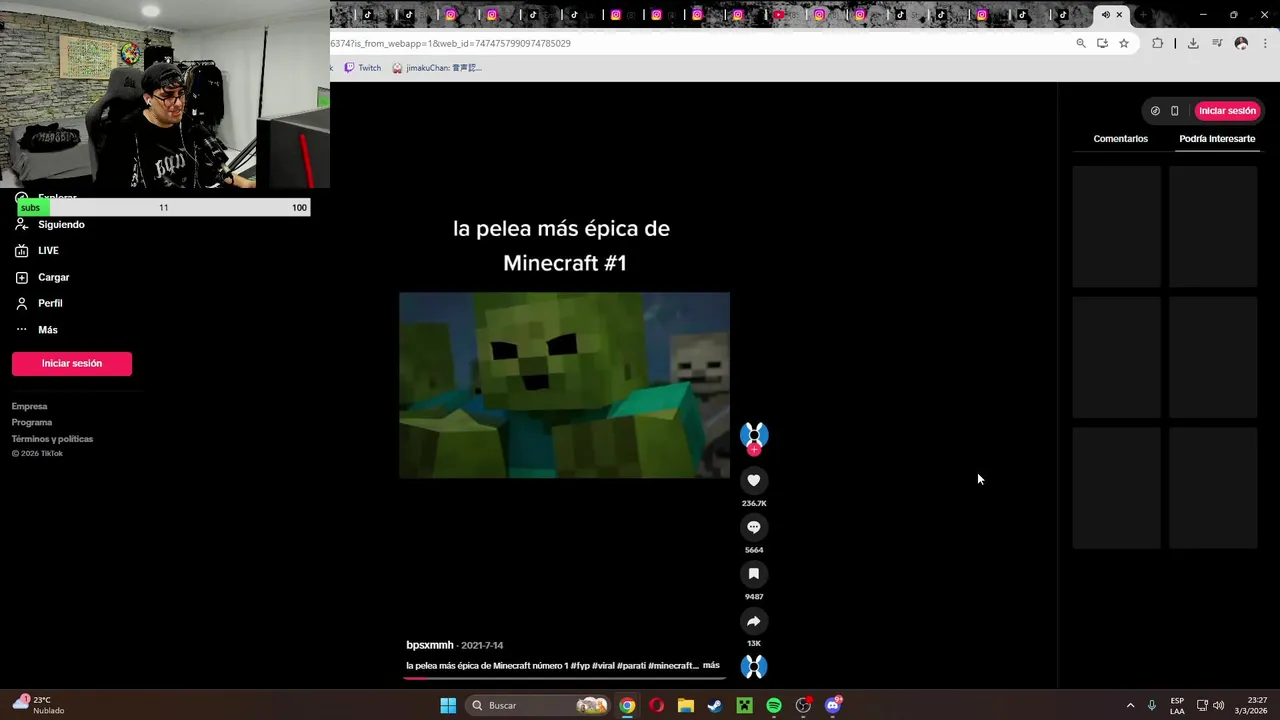Expand the caption with the 'más' link
Viewport: 1280px width, 720px height.
pos(711,665)
